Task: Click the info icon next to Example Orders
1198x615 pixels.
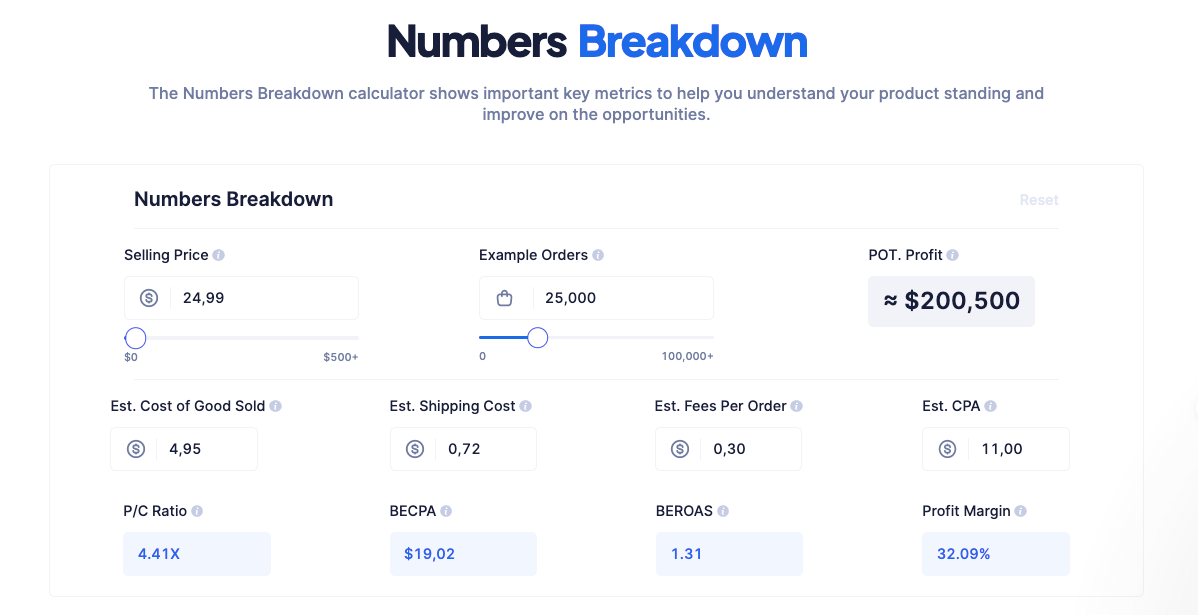Action: click(x=598, y=255)
